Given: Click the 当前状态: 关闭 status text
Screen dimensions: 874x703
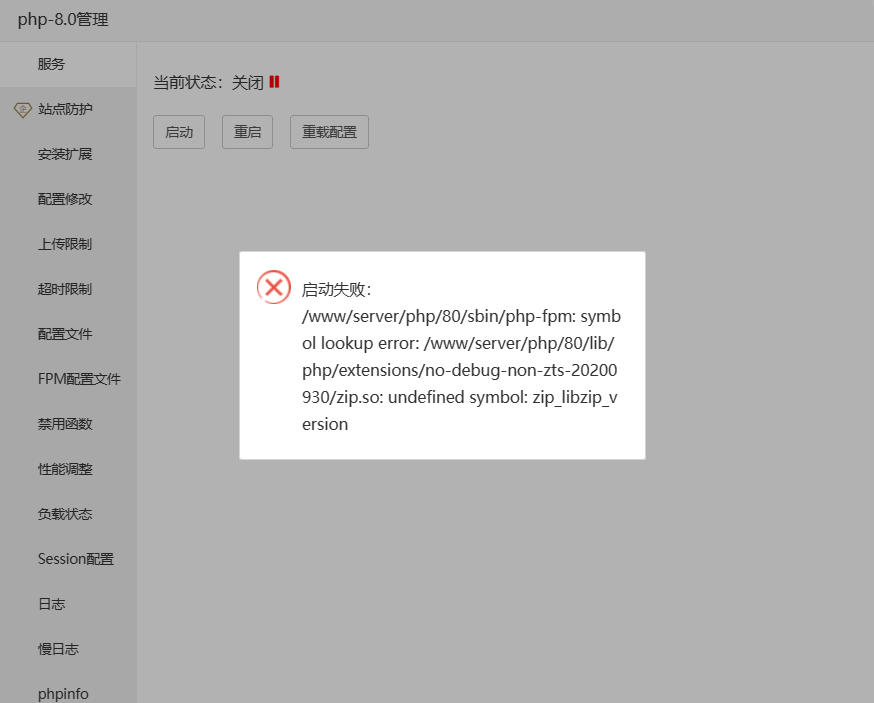Looking at the screenshot, I should coord(208,83).
